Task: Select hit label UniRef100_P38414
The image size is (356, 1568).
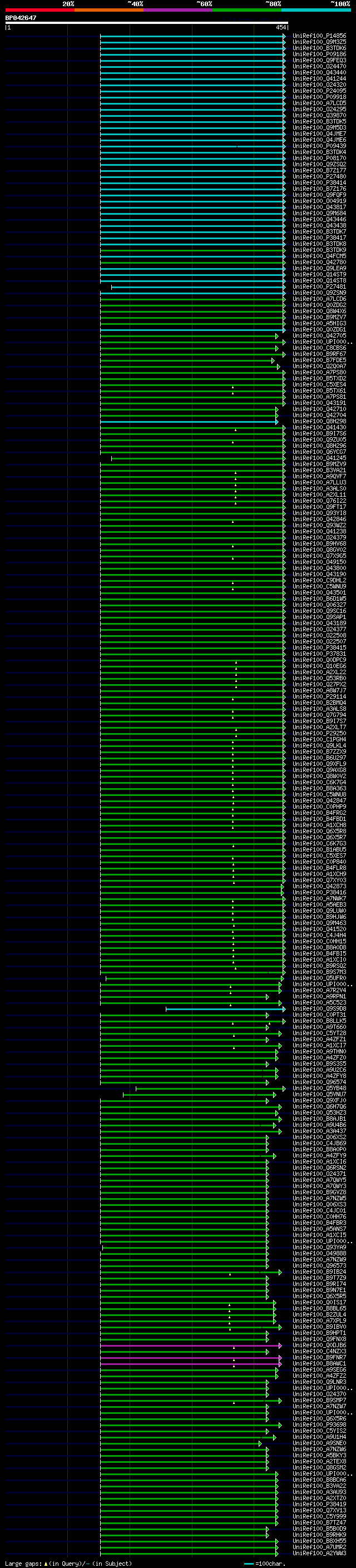Action: pyautogui.click(x=319, y=182)
